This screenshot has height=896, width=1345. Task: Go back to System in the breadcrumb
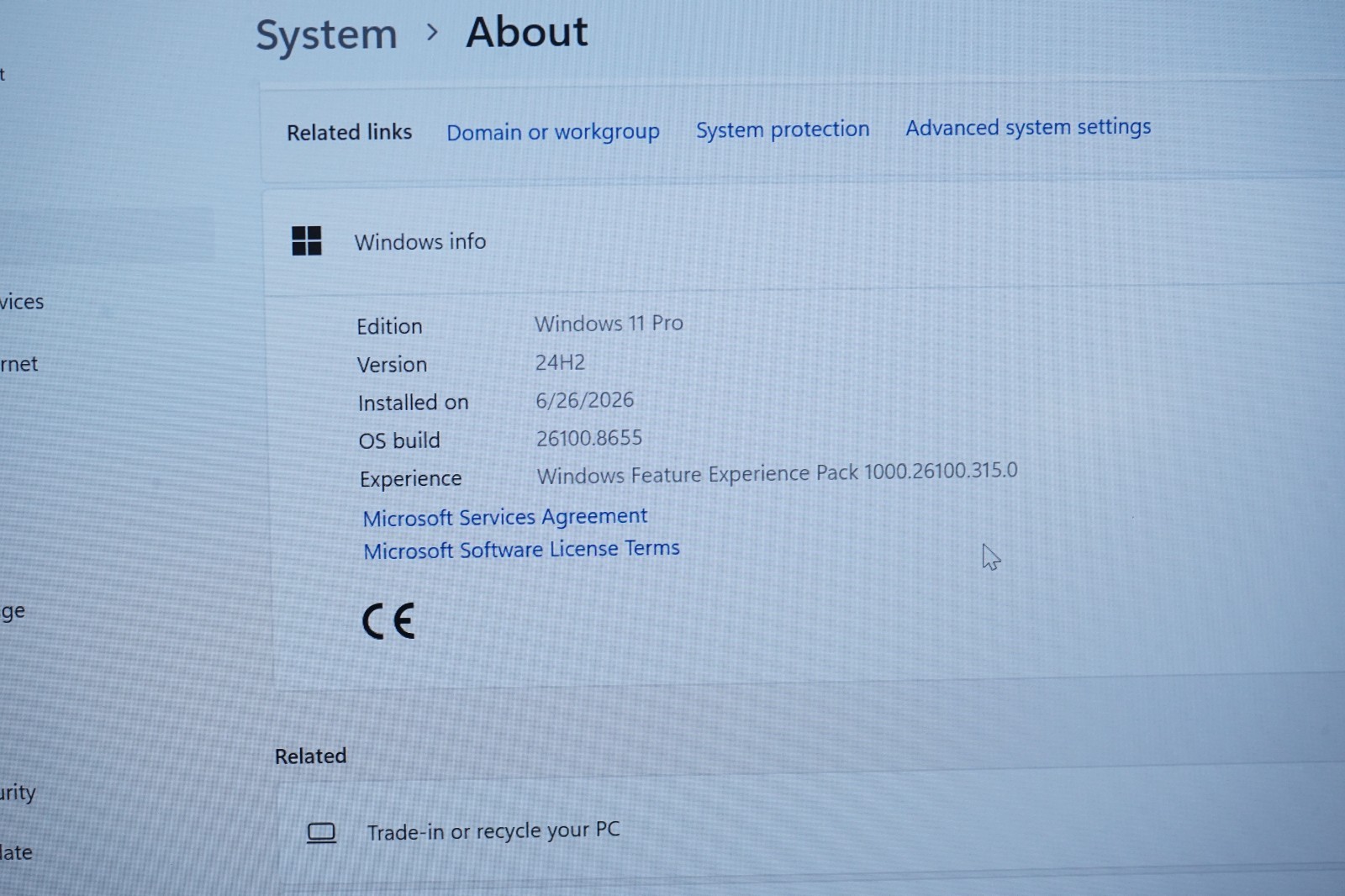coord(326,35)
